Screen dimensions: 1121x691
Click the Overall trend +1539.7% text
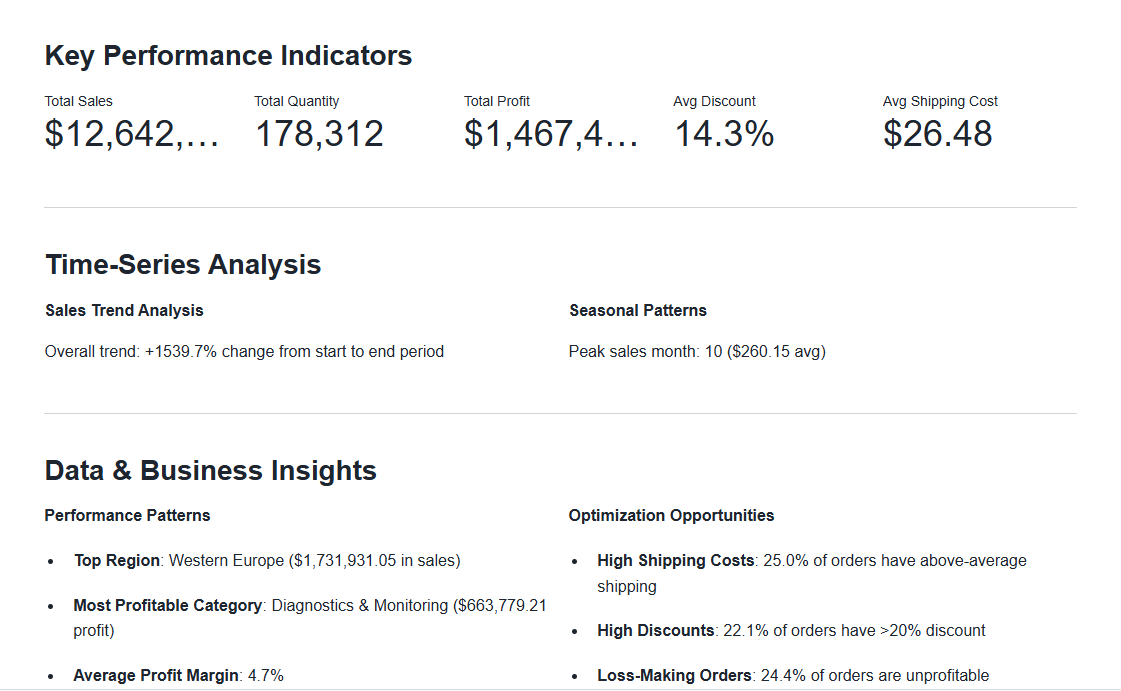pos(244,352)
